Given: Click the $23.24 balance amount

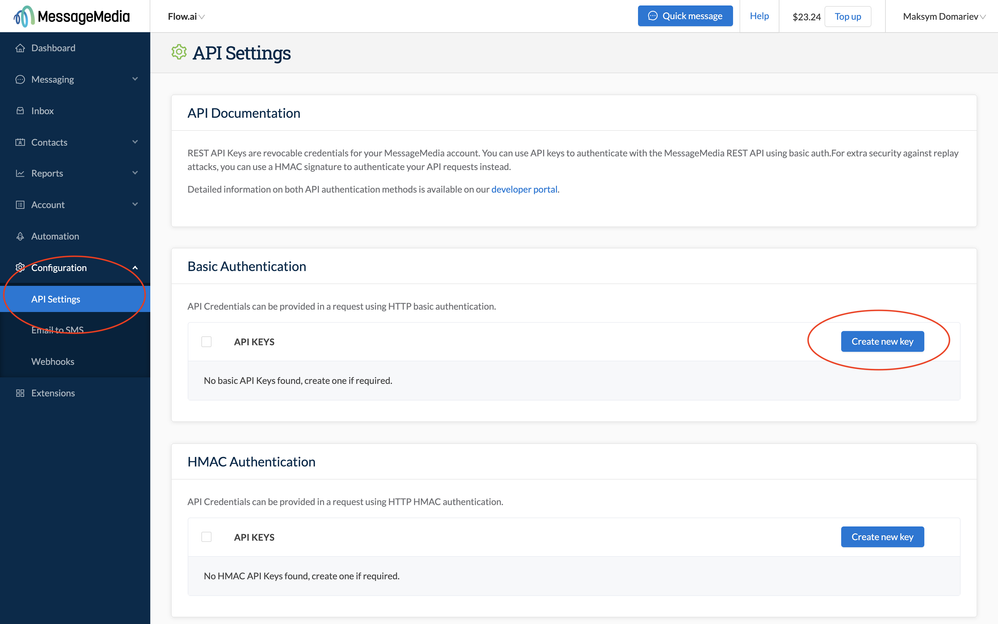Looking at the screenshot, I should (x=806, y=17).
